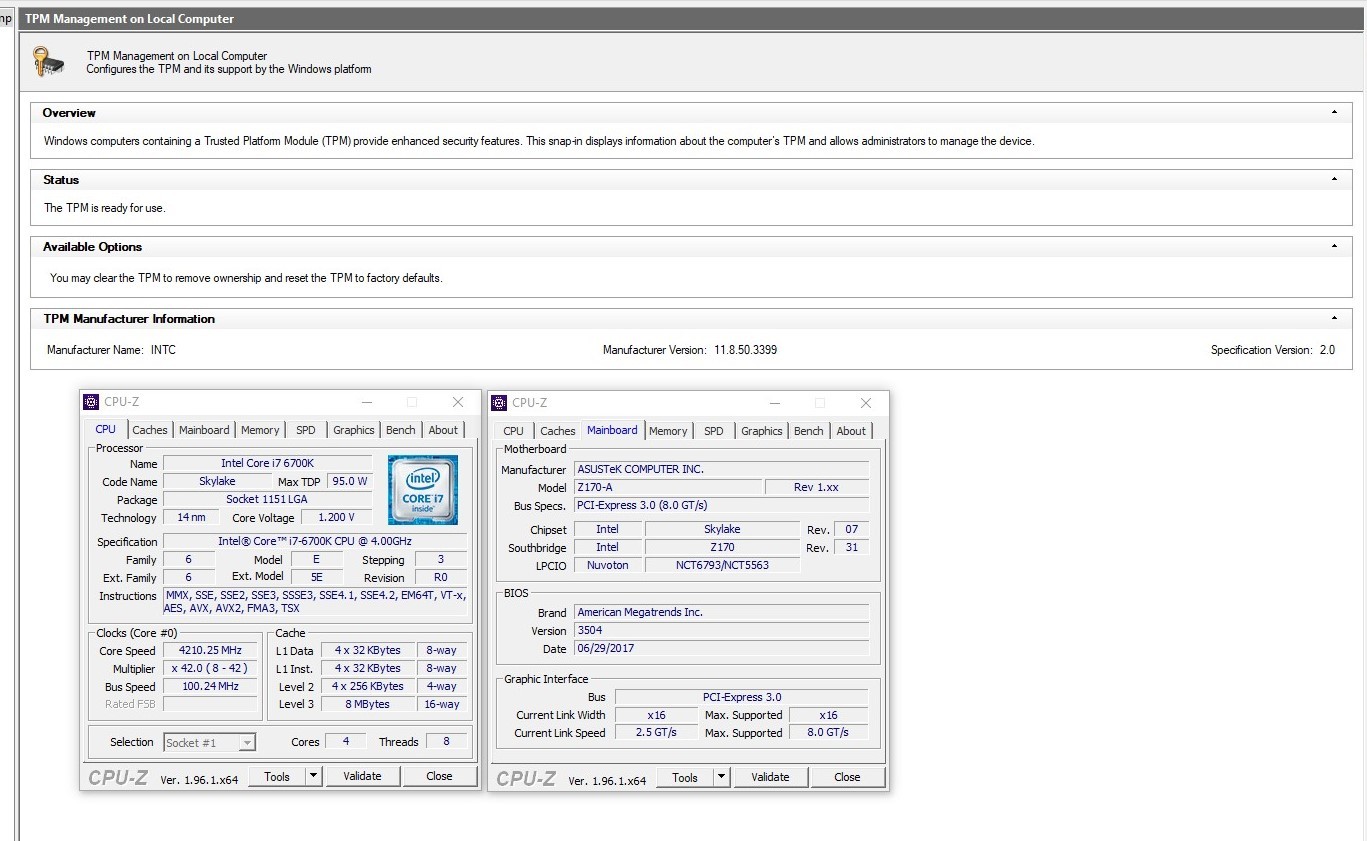
Task: Collapse the Available Options section
Action: (x=1334, y=247)
